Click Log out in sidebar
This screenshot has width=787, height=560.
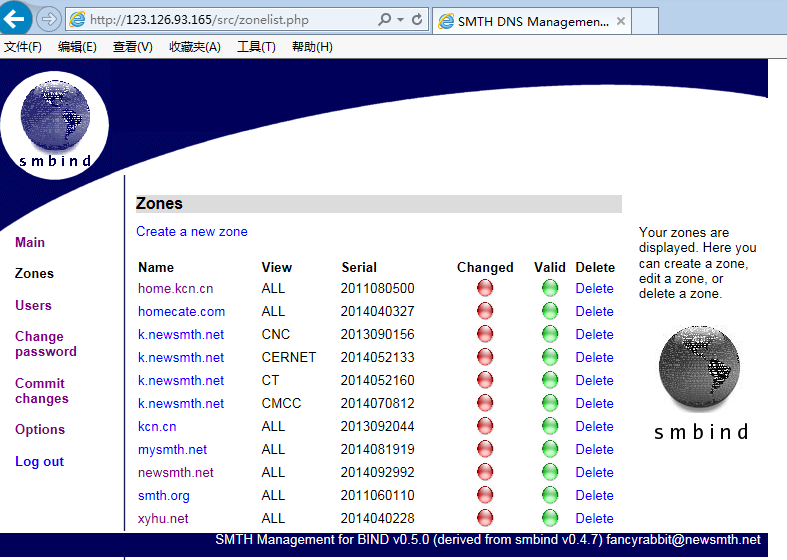[x=39, y=461]
